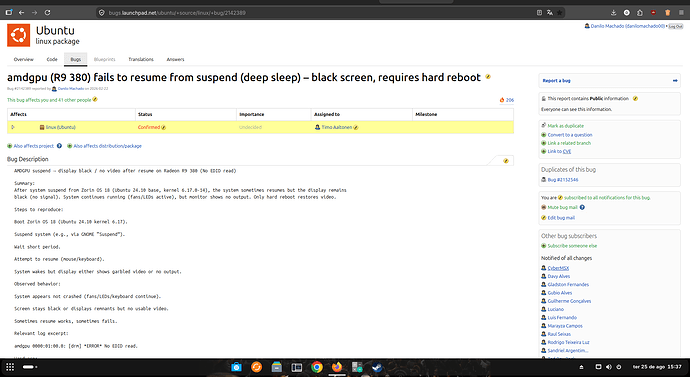This screenshot has height=377, width=690.
Task: Click the power icon in system tray
Action: [619, 367]
